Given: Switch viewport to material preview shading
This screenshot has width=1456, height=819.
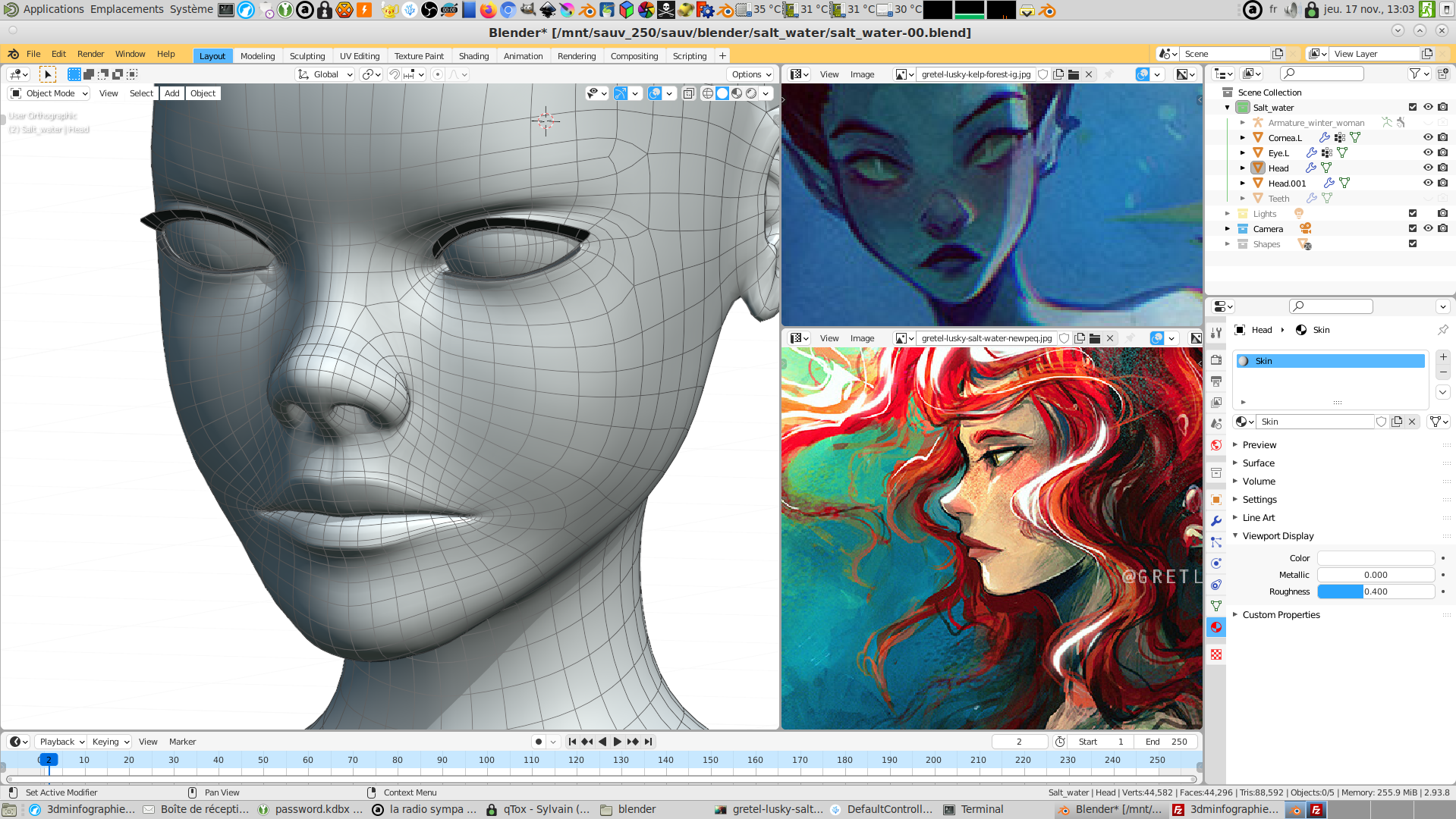Looking at the screenshot, I should [736, 93].
